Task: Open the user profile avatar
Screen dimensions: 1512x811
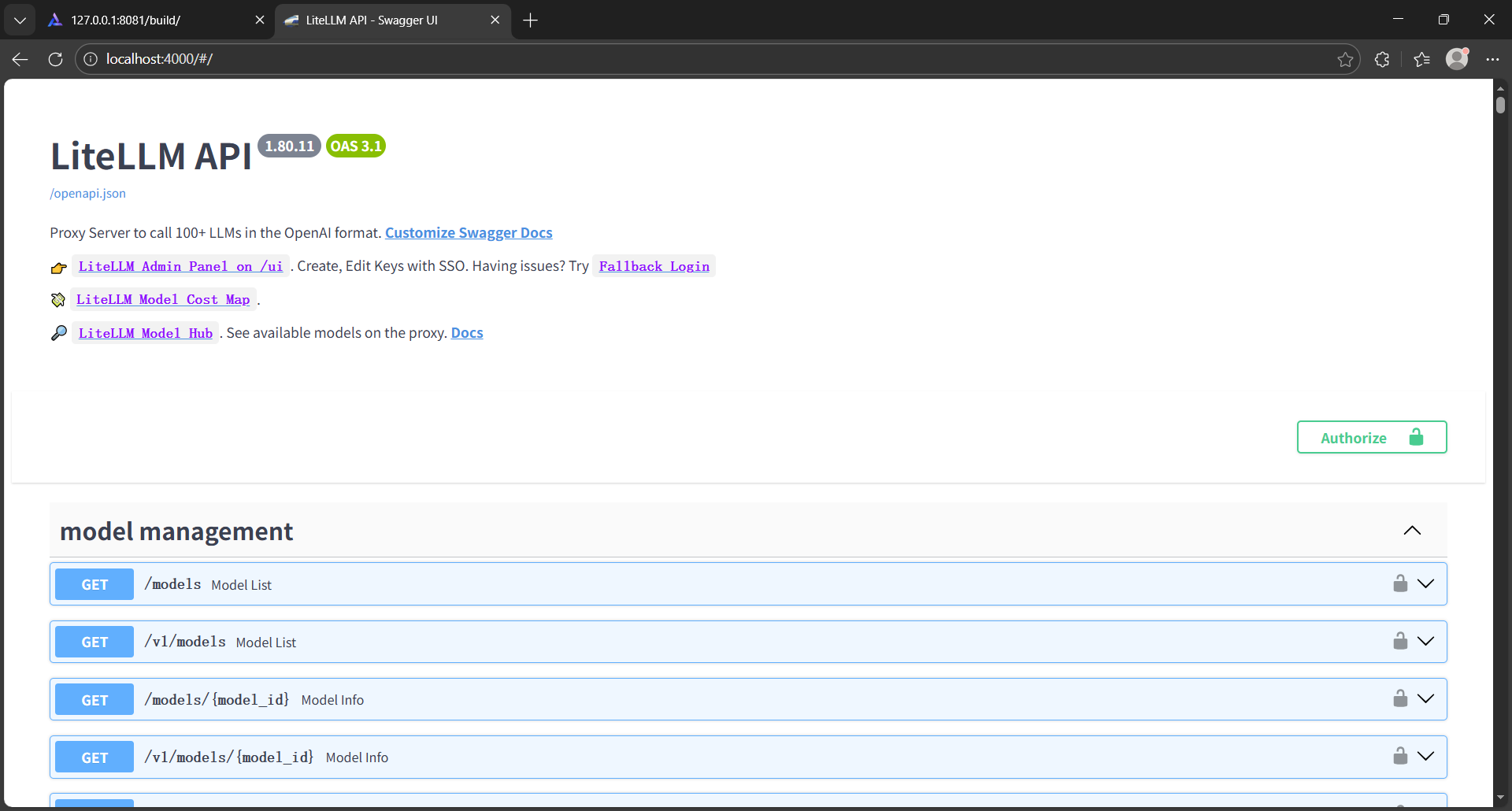Action: pos(1458,58)
